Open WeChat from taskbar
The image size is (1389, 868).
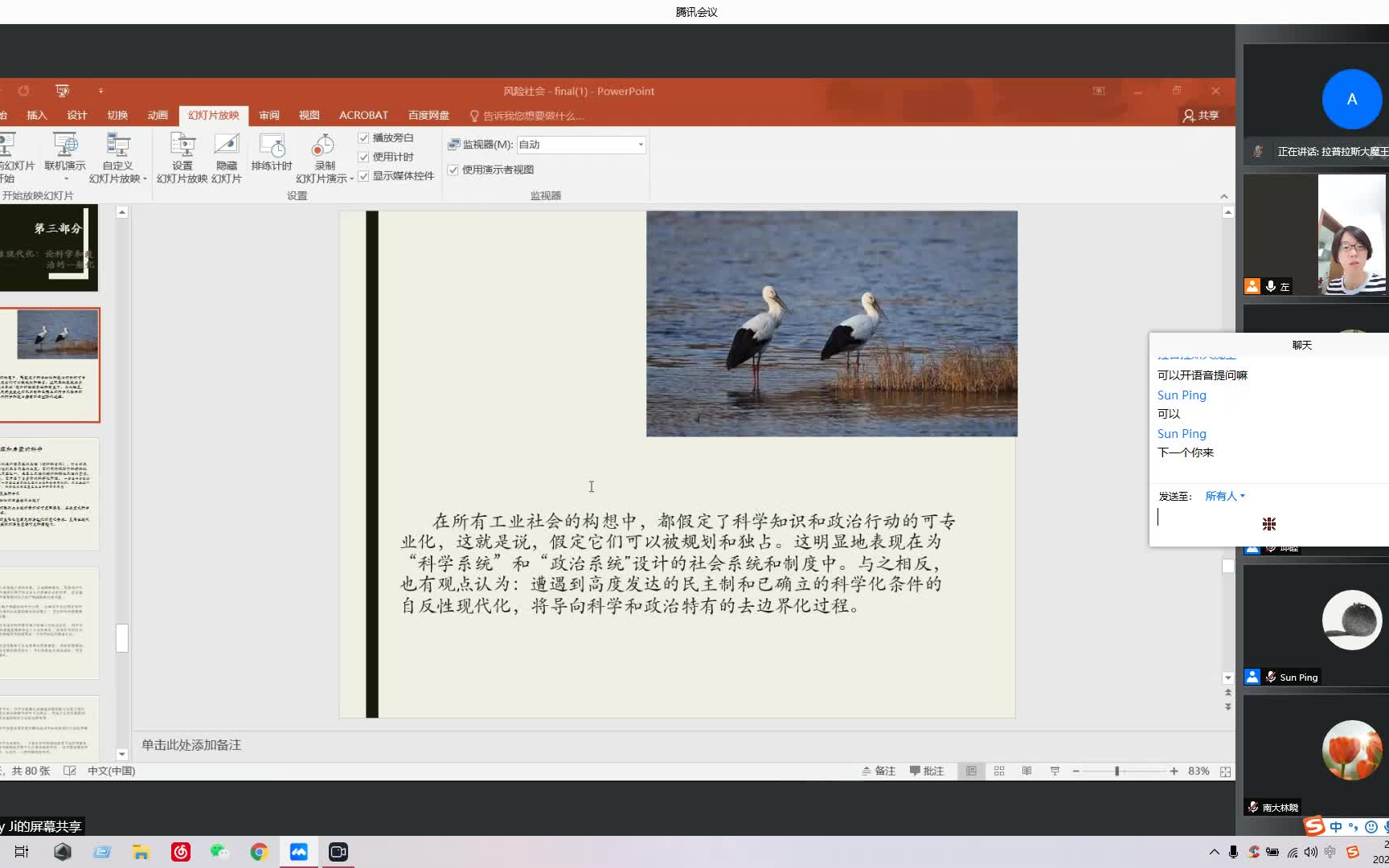pos(219,852)
